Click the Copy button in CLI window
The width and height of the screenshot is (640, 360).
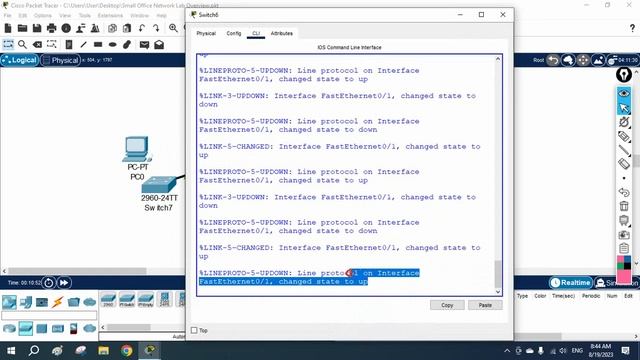click(x=447, y=305)
